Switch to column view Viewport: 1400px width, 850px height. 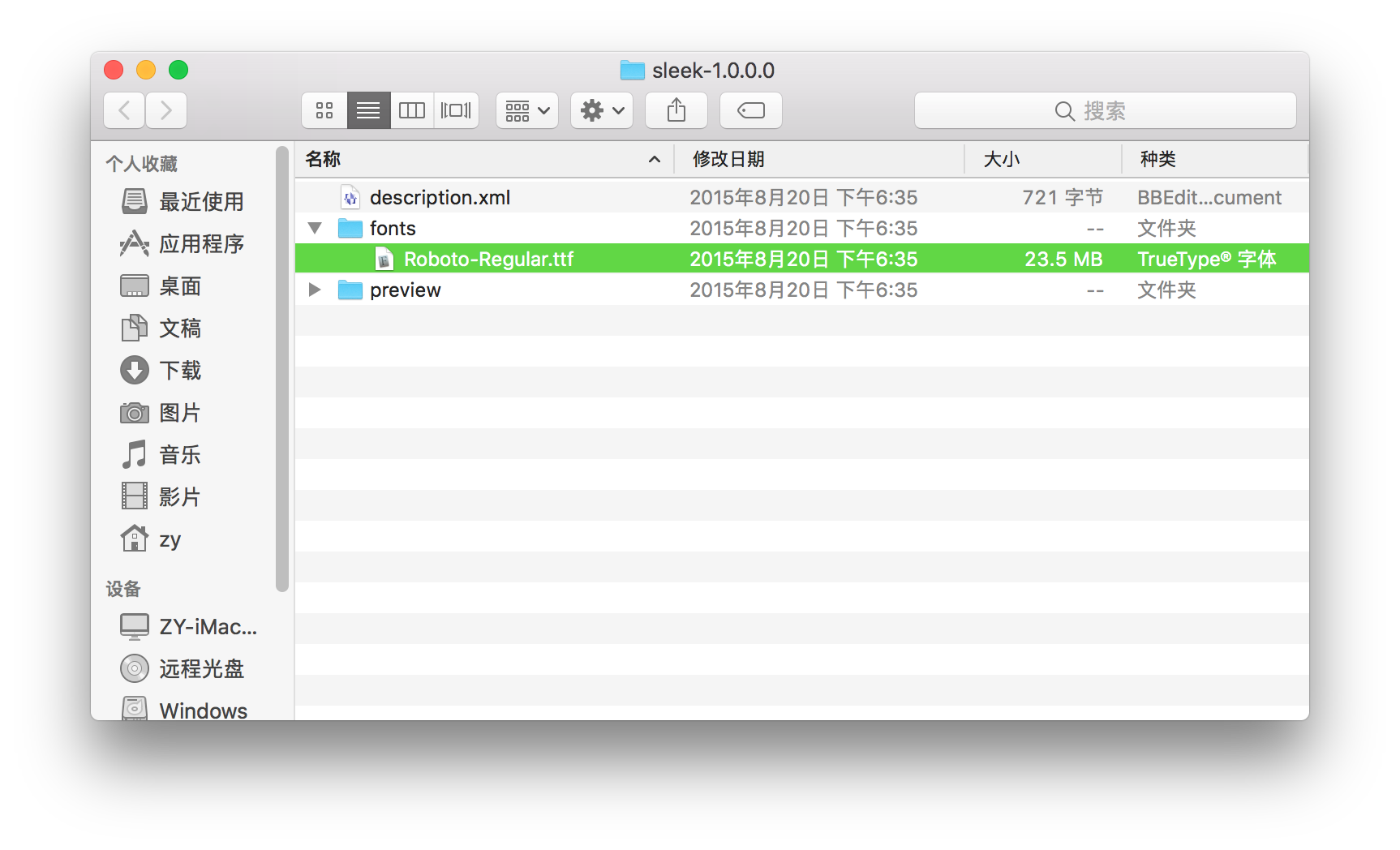click(x=412, y=110)
